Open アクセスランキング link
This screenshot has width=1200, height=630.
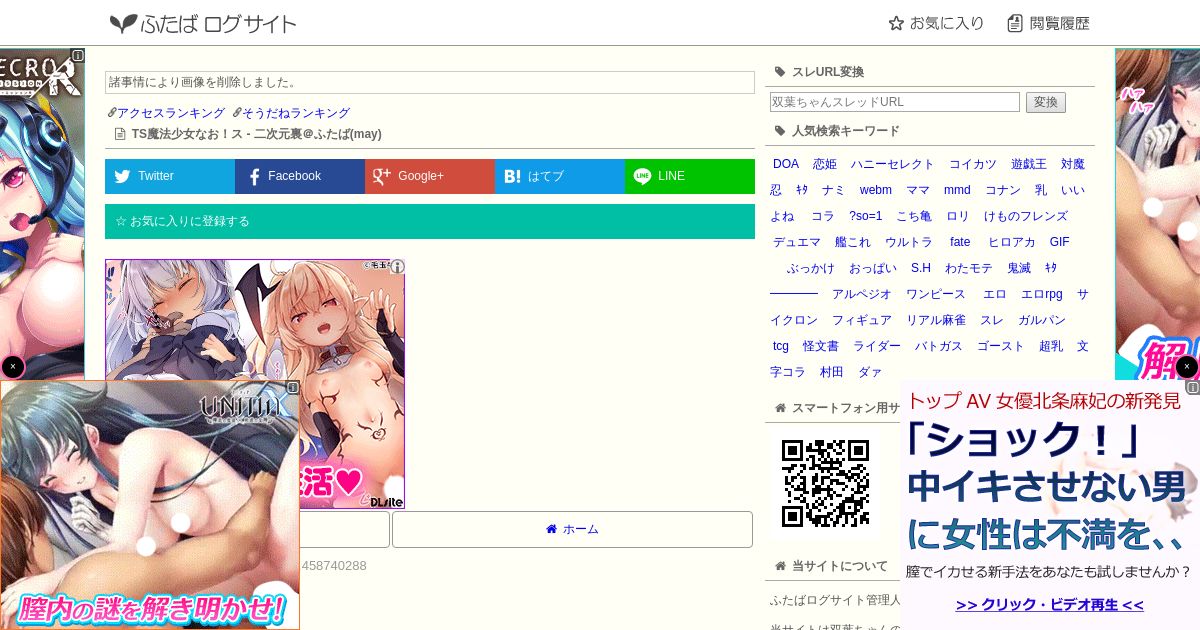click(171, 113)
